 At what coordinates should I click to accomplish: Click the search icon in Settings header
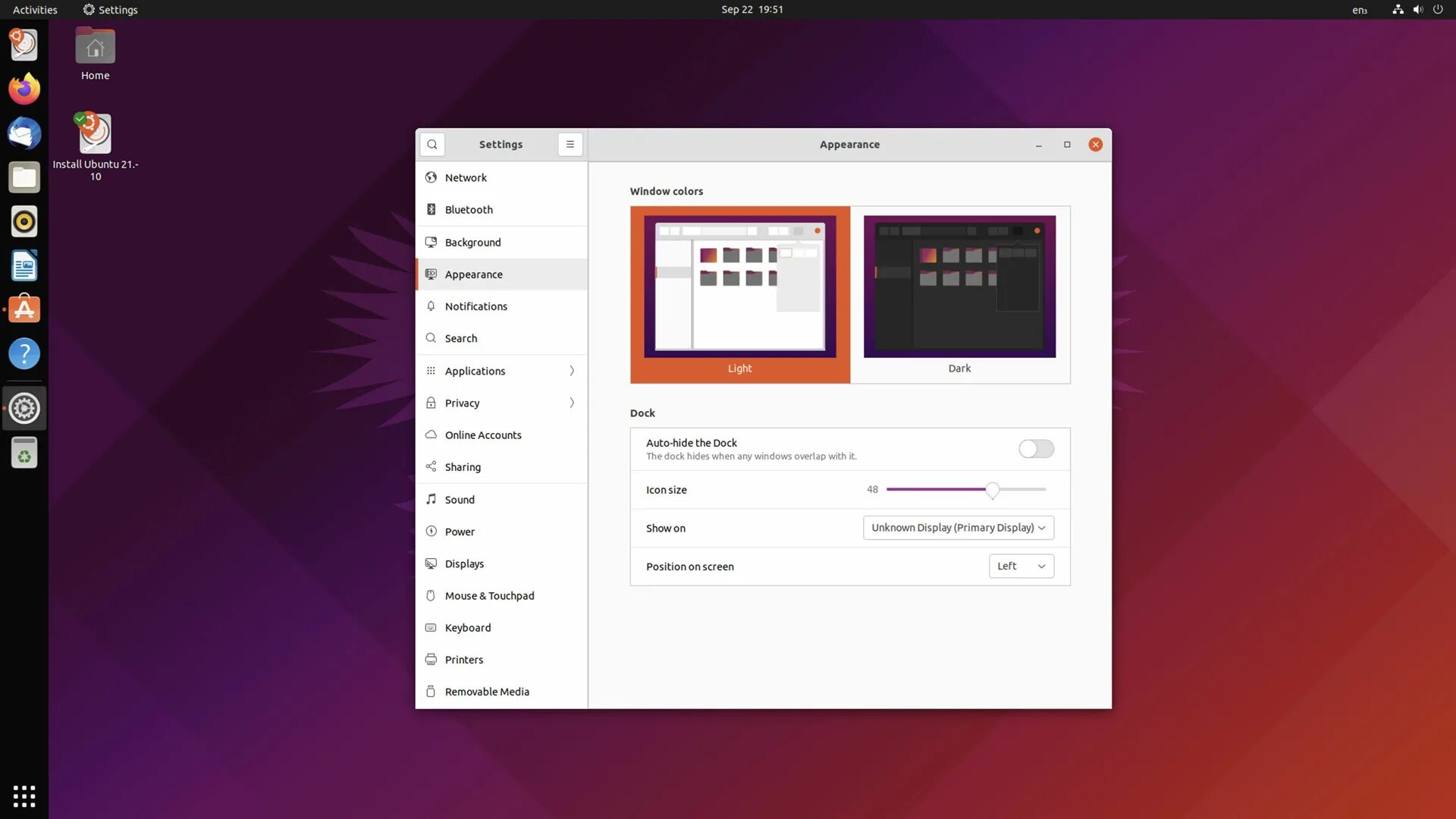pos(432,144)
